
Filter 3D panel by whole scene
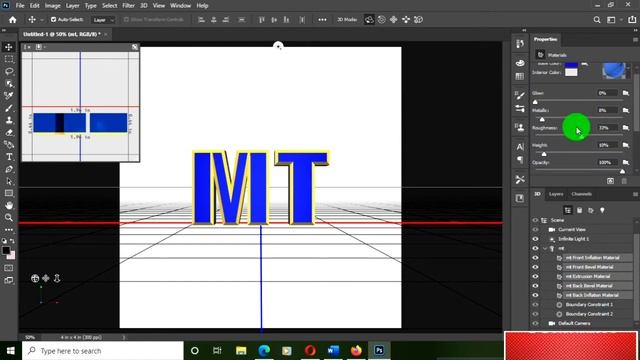pos(568,210)
